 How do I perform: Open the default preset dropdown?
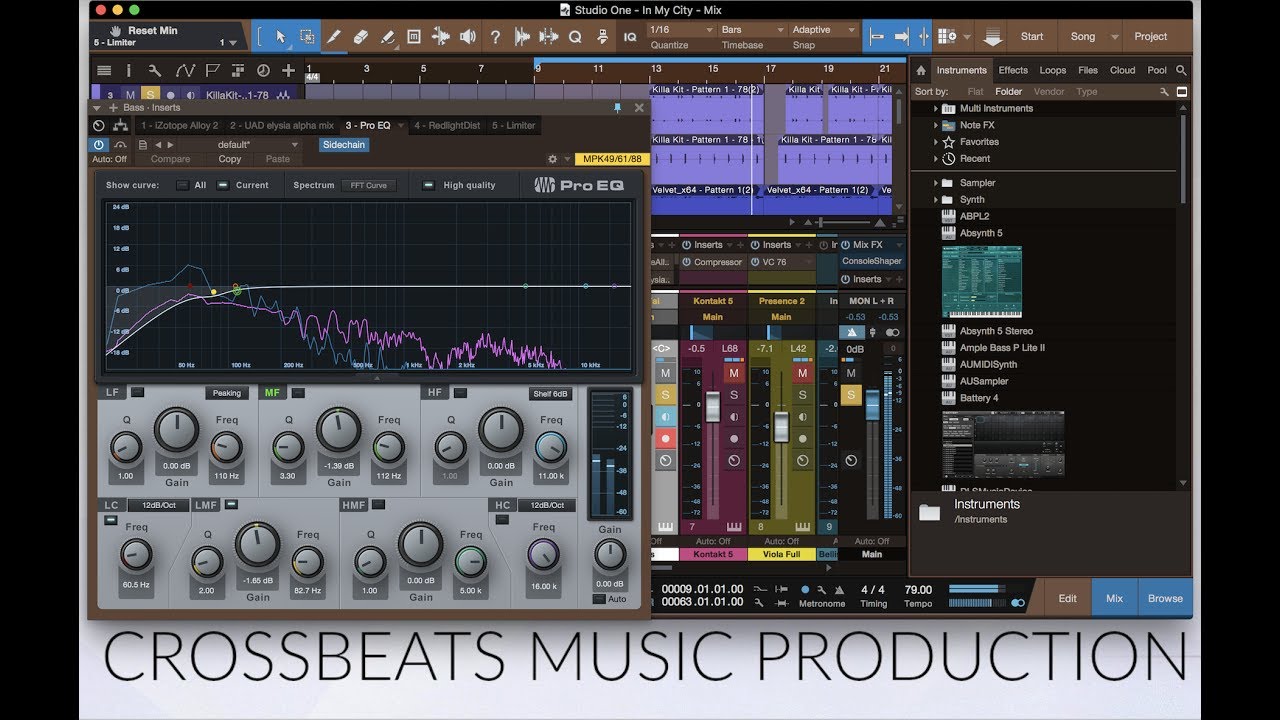coord(241,145)
